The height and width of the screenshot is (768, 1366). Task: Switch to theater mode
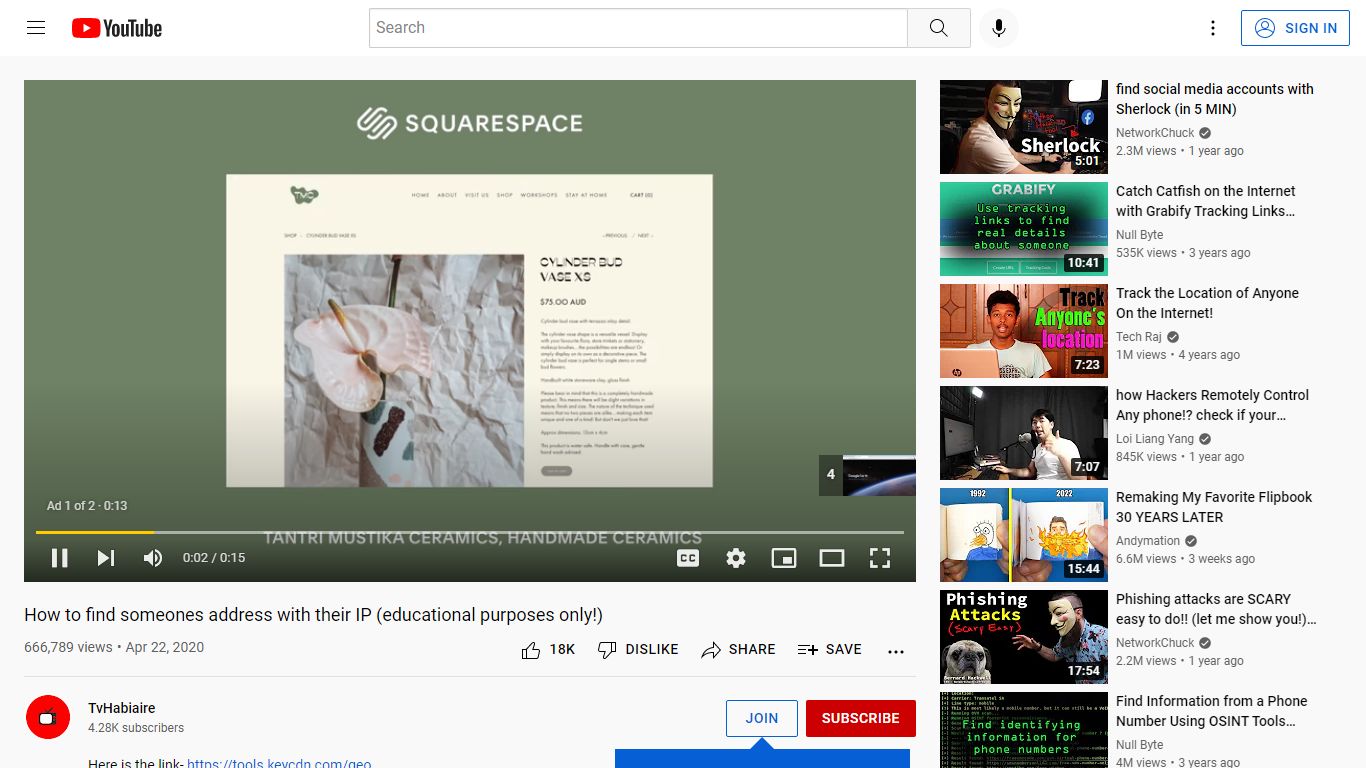click(x=832, y=558)
